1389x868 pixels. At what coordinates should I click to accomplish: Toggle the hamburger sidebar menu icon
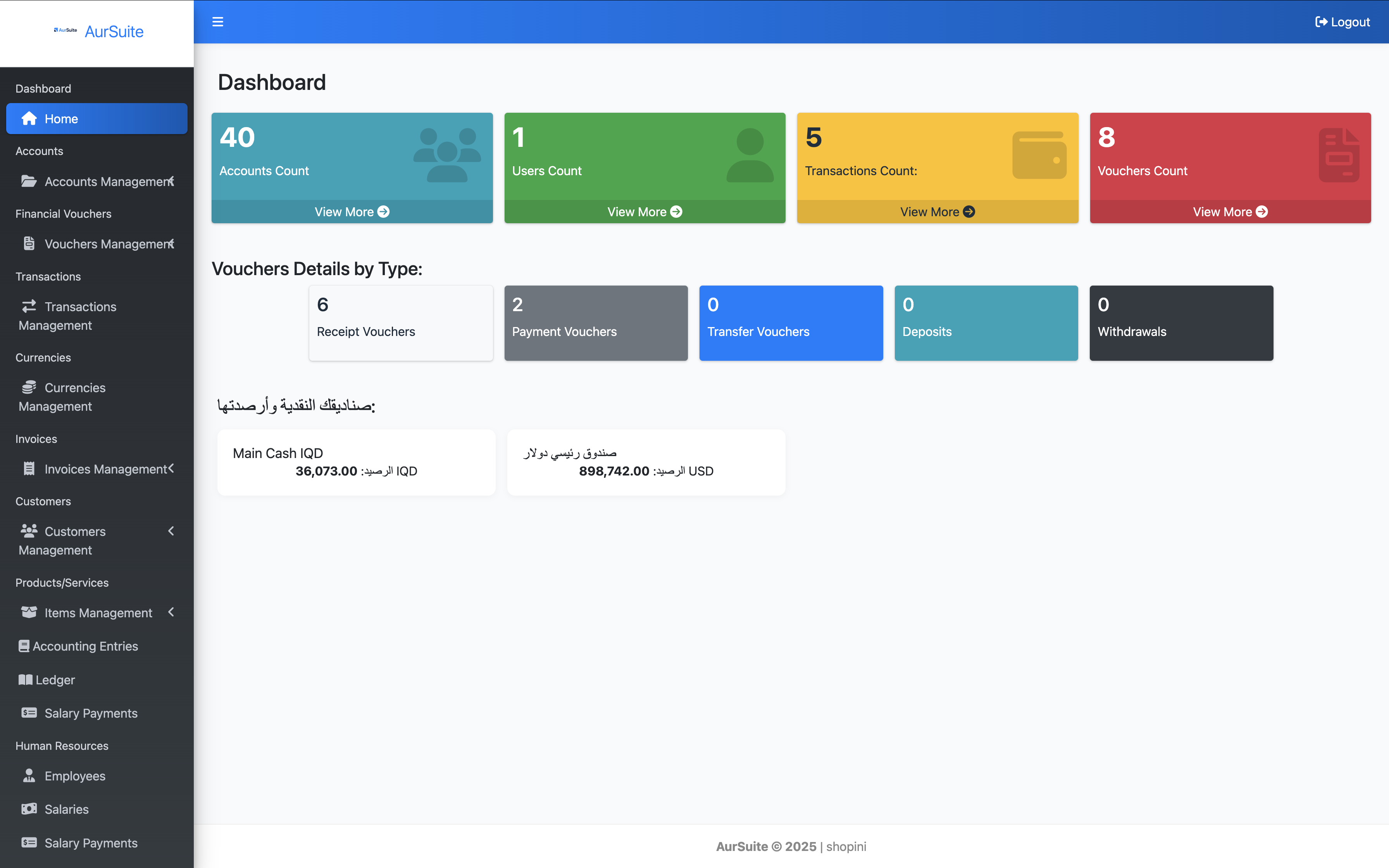217,22
